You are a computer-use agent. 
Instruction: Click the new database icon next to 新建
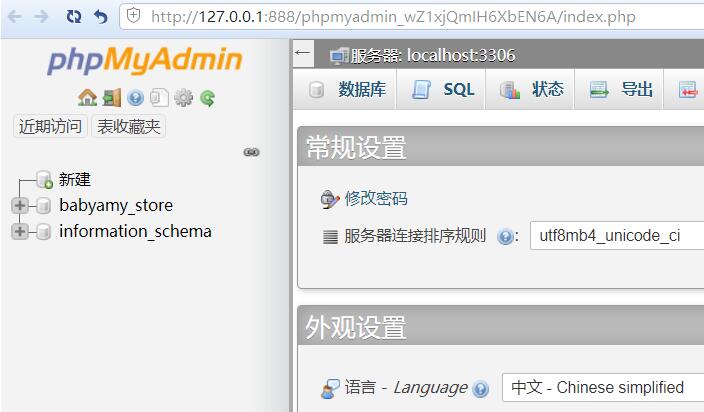(x=44, y=180)
